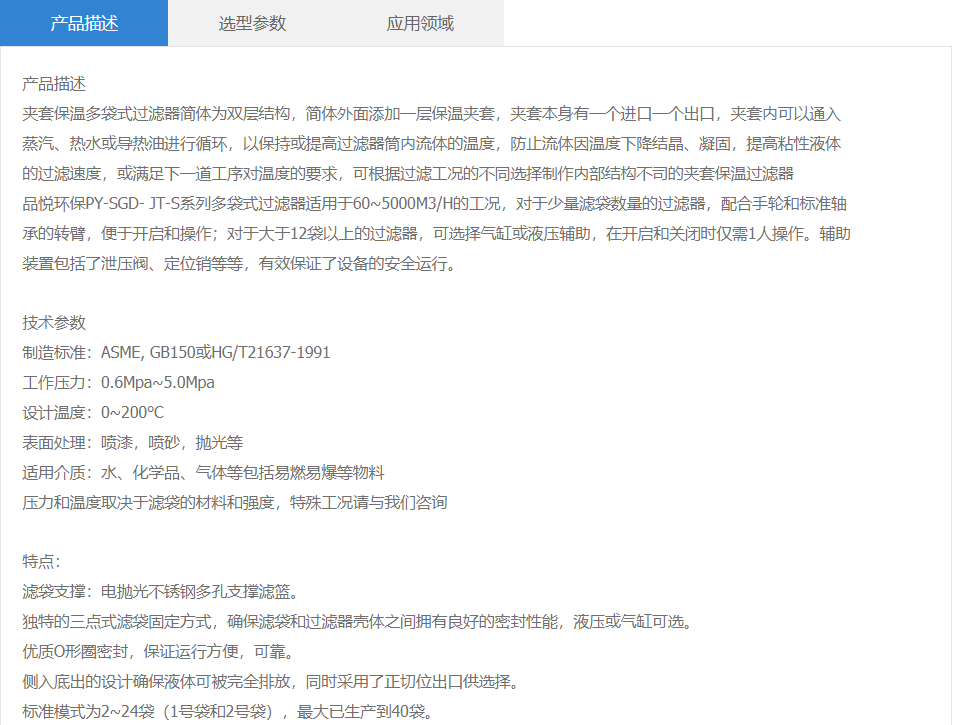Screen dimensions: 954x725
Task: Click the line 滤袋支撑：电抛光不锈钢多孔支撑滤篮
Action: (160, 591)
